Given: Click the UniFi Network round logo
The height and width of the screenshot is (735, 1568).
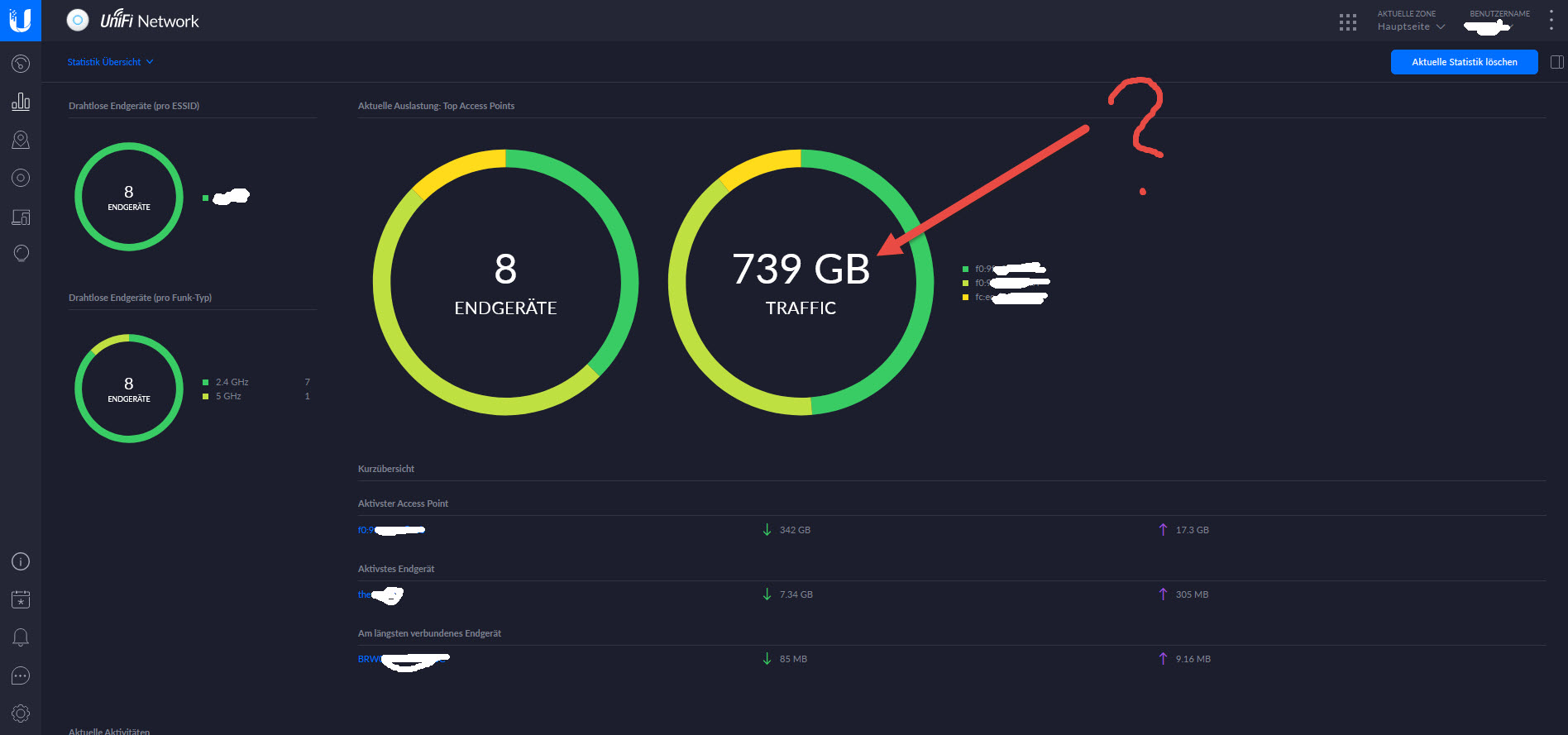Looking at the screenshot, I should [78, 20].
